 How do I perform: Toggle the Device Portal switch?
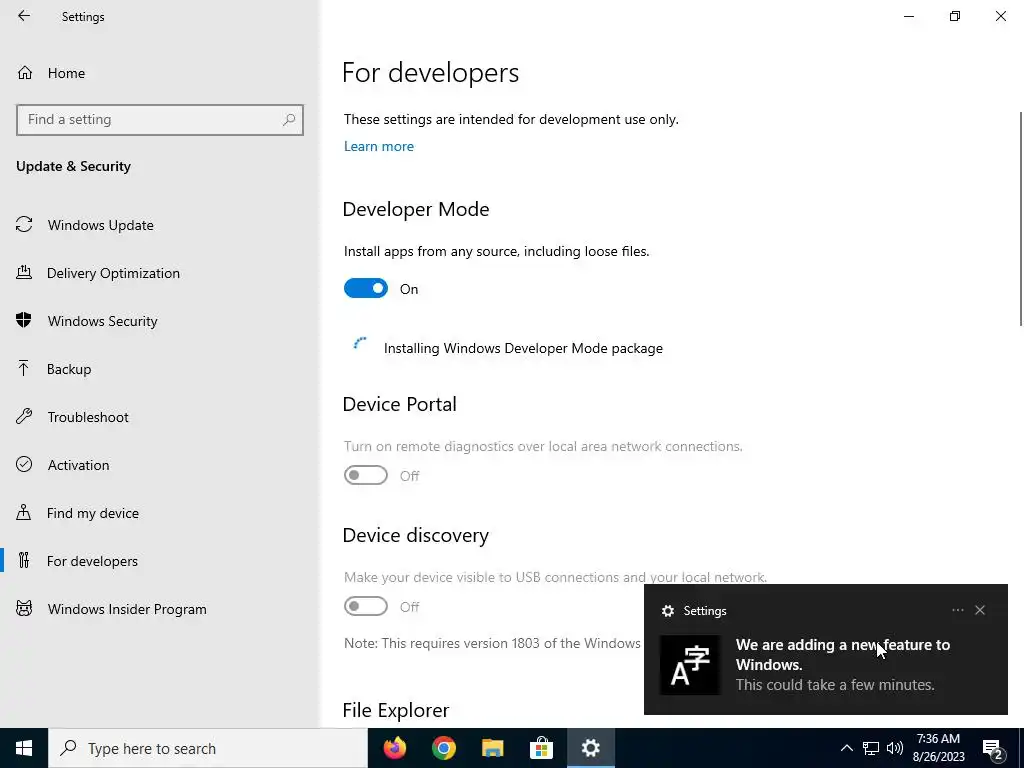point(366,475)
